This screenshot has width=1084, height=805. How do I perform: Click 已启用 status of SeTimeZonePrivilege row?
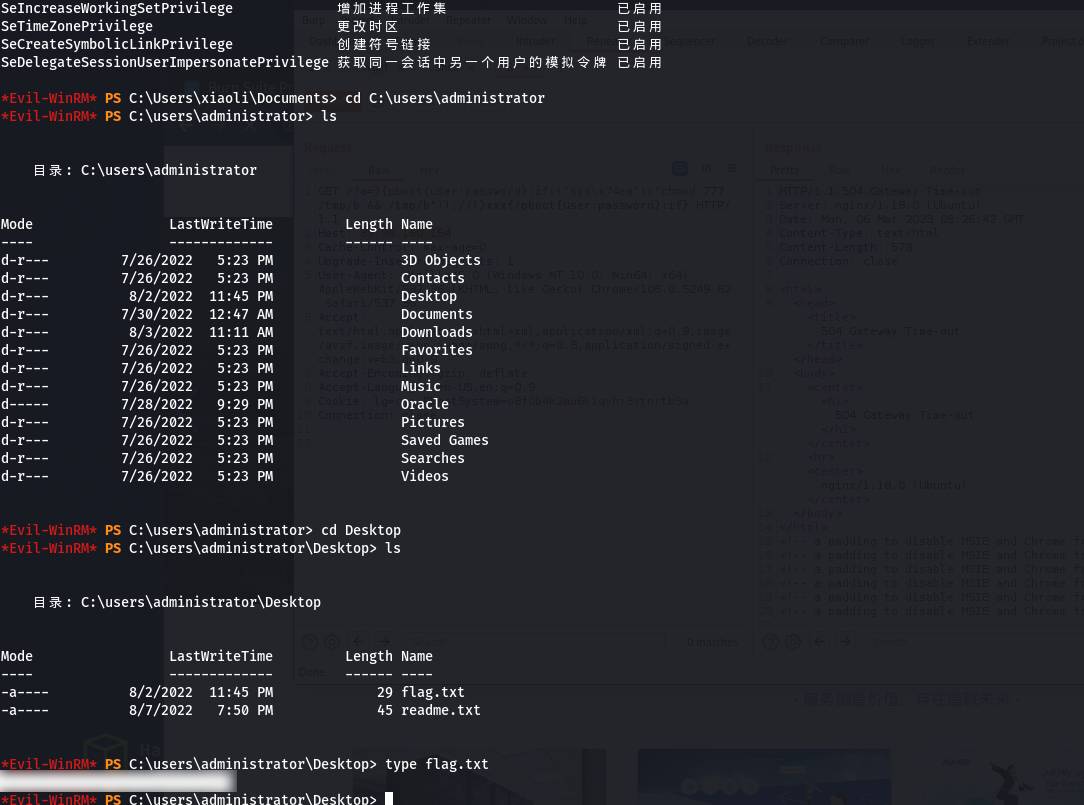pyautogui.click(x=639, y=26)
